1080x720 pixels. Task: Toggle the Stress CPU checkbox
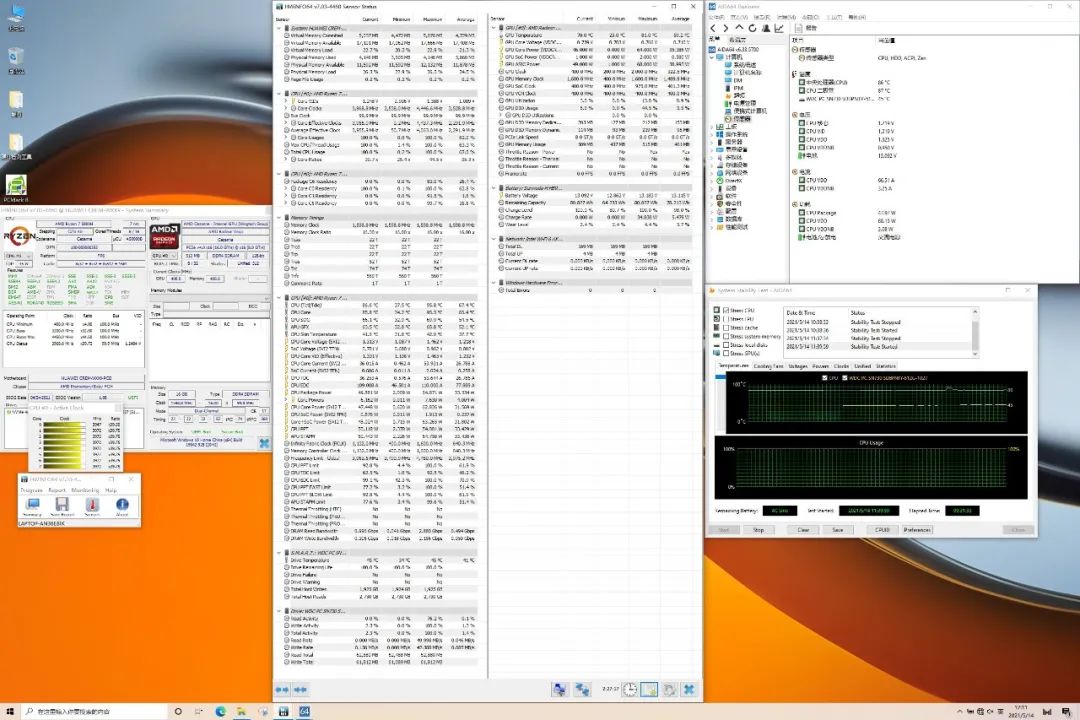coord(726,310)
